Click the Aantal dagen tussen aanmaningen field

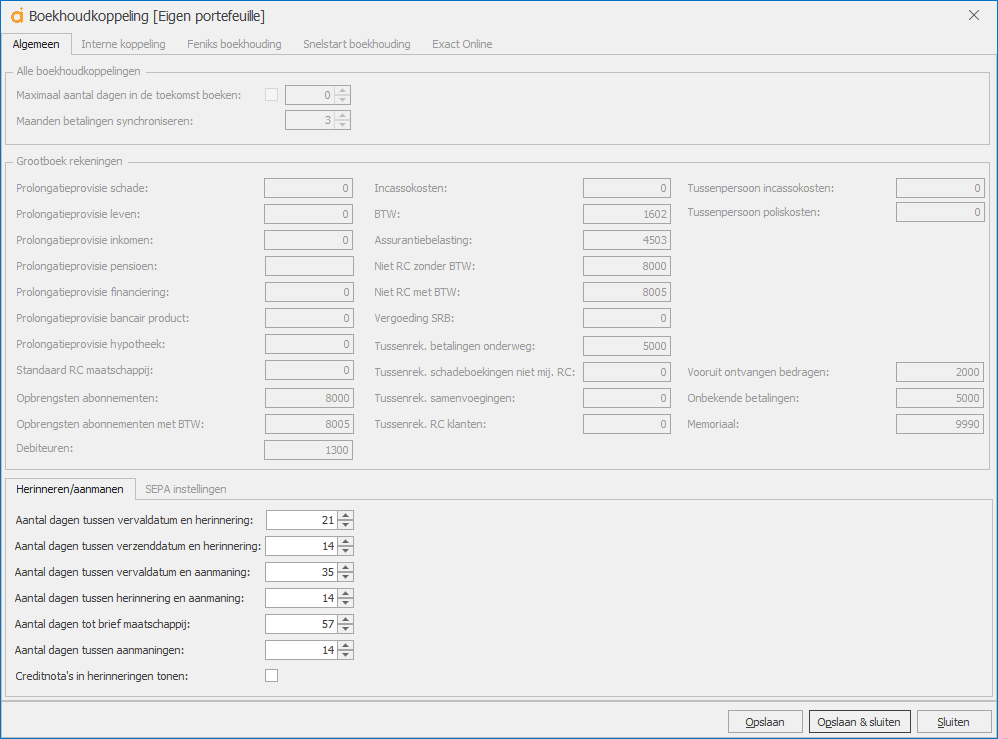click(302, 651)
